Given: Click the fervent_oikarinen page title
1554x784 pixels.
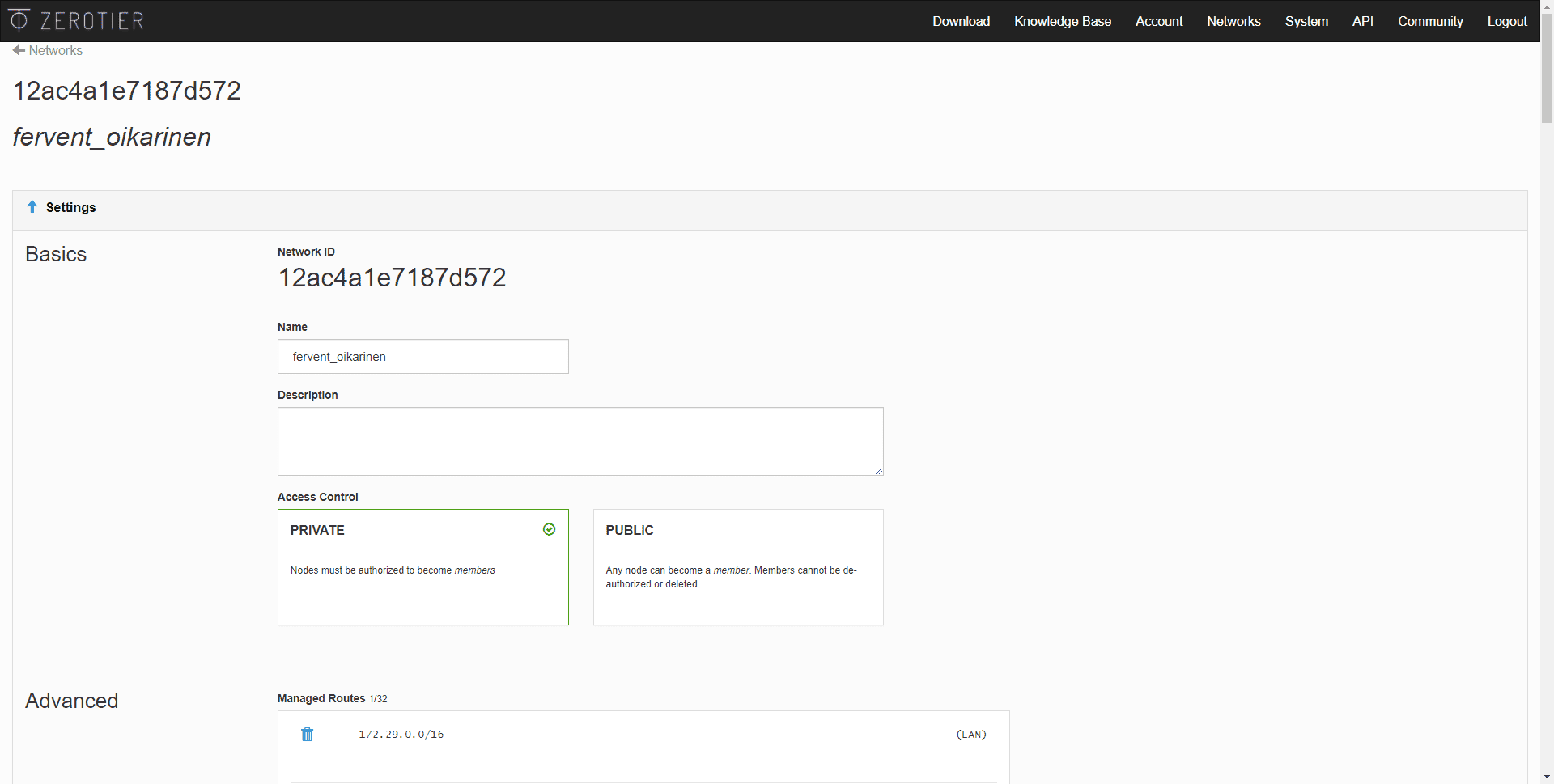Looking at the screenshot, I should (x=112, y=137).
